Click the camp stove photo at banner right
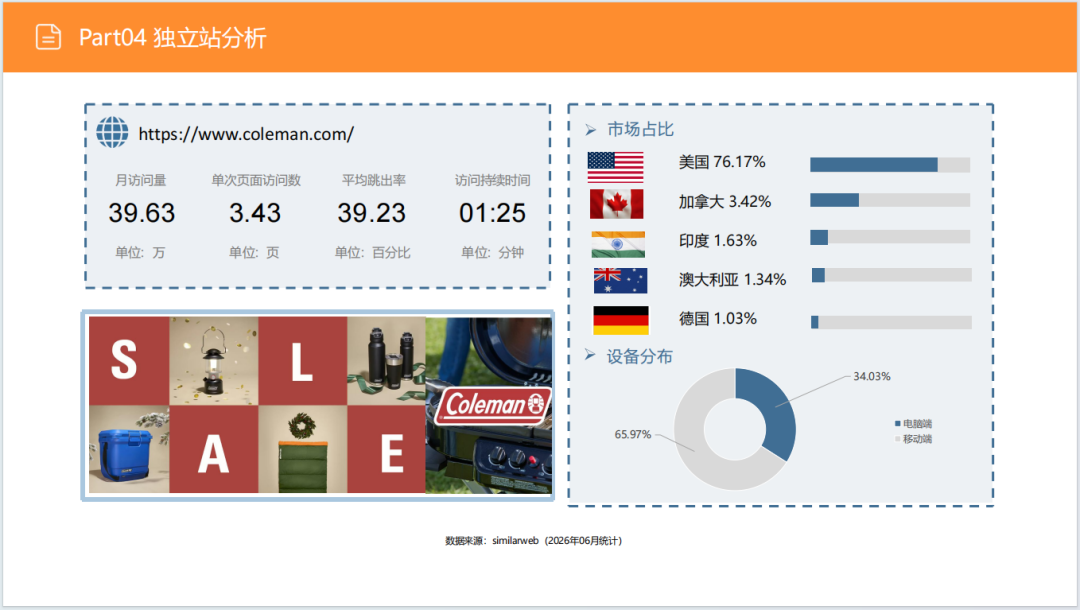The width and height of the screenshot is (1080, 610). pyautogui.click(x=489, y=405)
